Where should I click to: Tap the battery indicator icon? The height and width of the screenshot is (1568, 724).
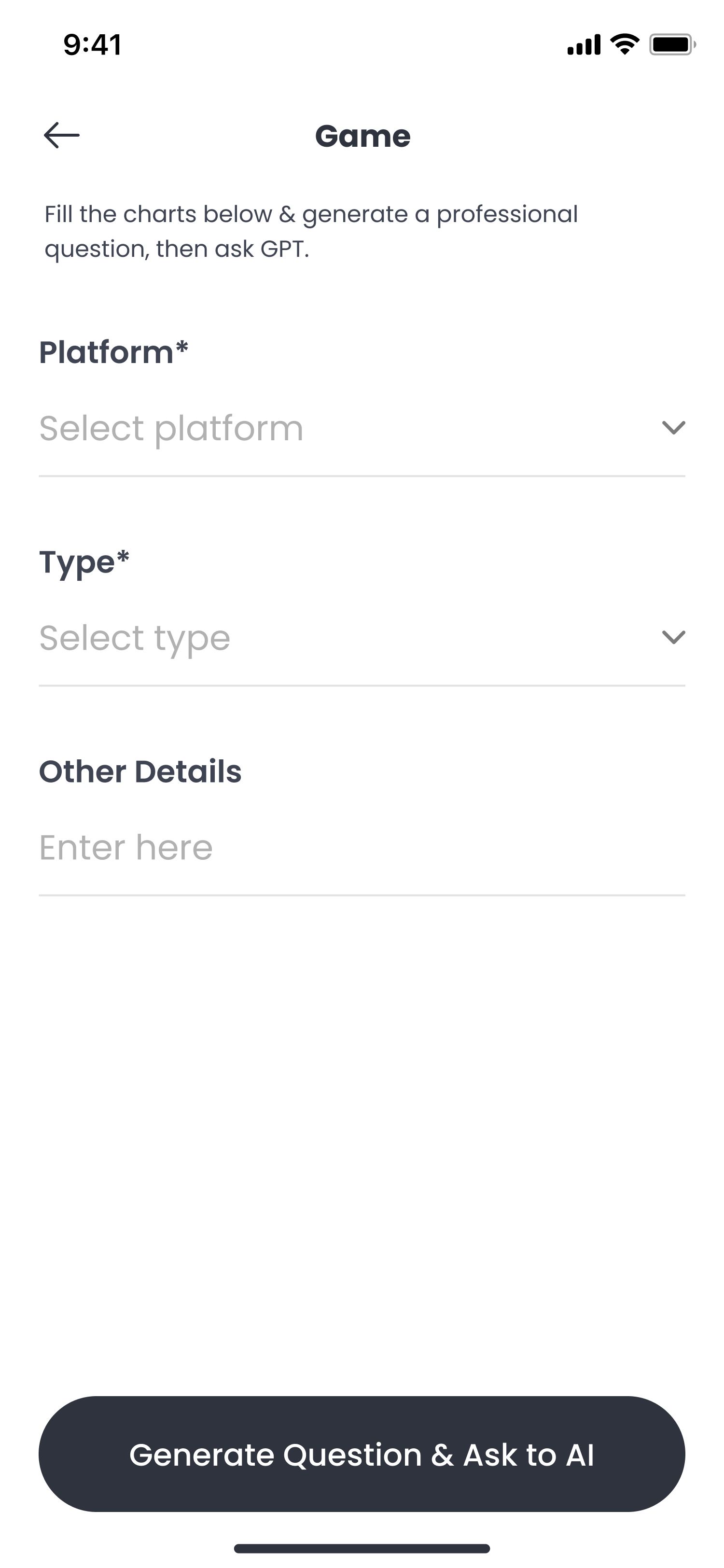coord(672,45)
